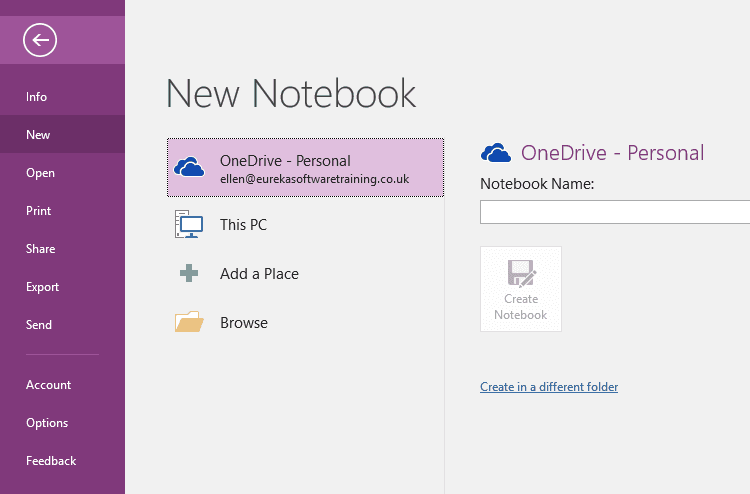Screen dimensions: 750x494
Task: Click the Create Notebook button label
Action: point(521,307)
